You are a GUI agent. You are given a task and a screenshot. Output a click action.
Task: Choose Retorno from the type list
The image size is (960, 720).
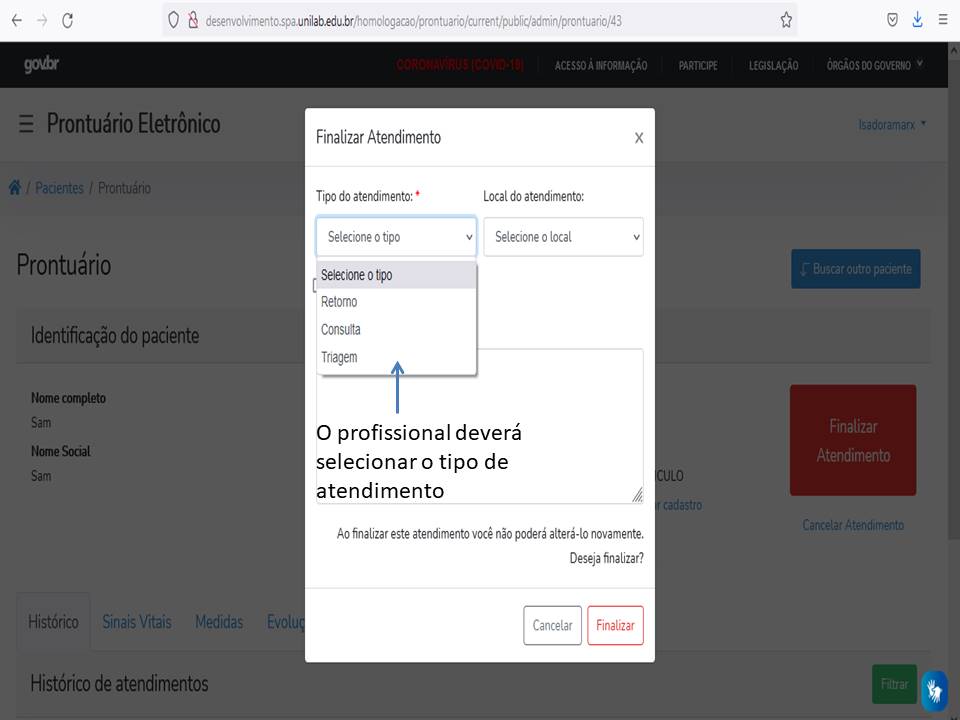pyautogui.click(x=339, y=302)
